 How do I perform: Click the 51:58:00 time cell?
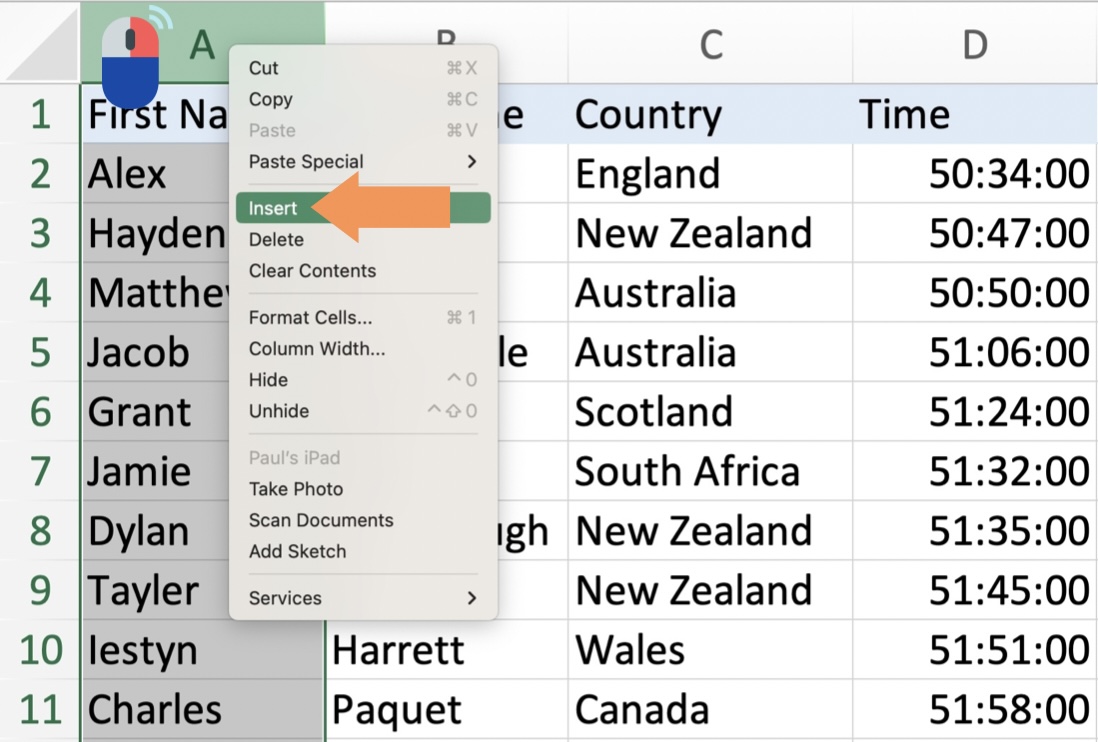[975, 709]
